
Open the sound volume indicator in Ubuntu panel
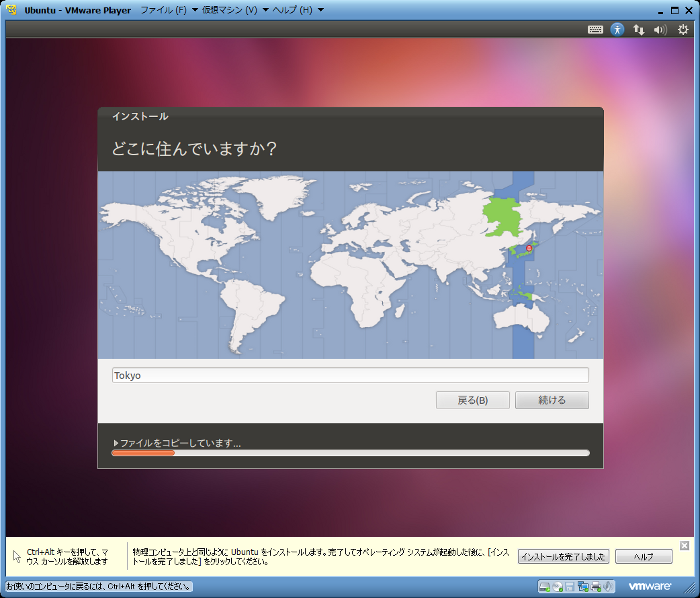[660, 29]
